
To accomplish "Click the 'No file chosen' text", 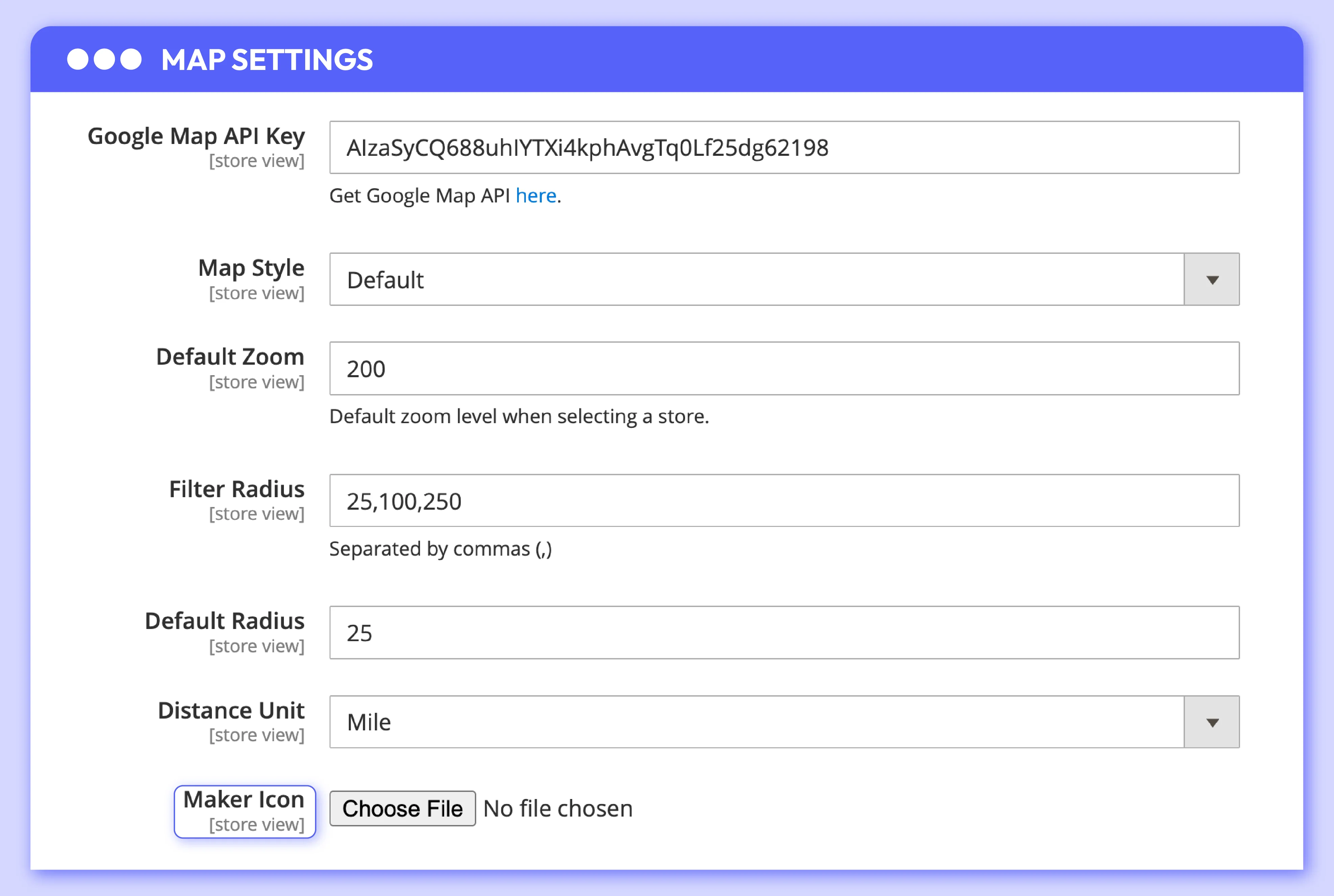I will pyautogui.click(x=558, y=809).
